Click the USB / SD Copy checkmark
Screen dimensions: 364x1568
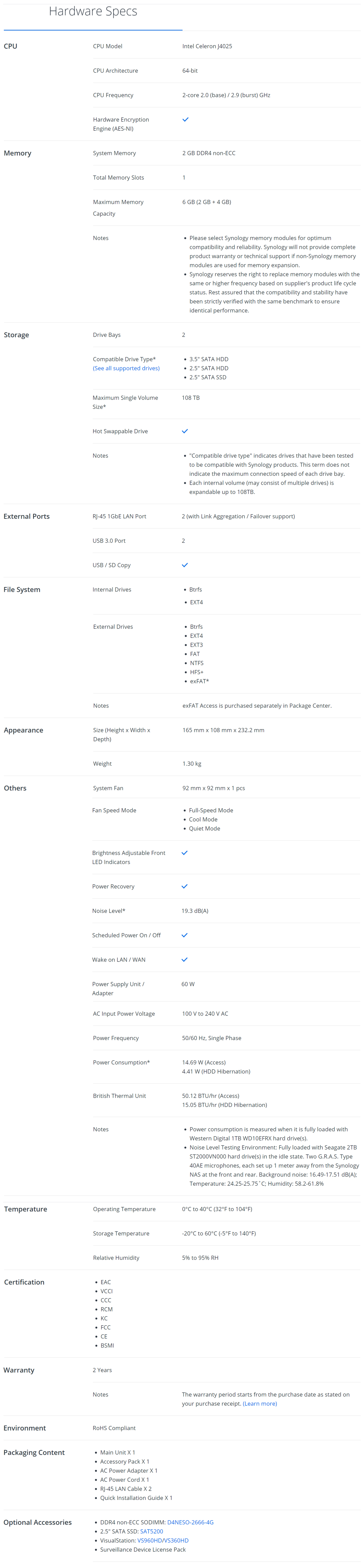pos(185,565)
